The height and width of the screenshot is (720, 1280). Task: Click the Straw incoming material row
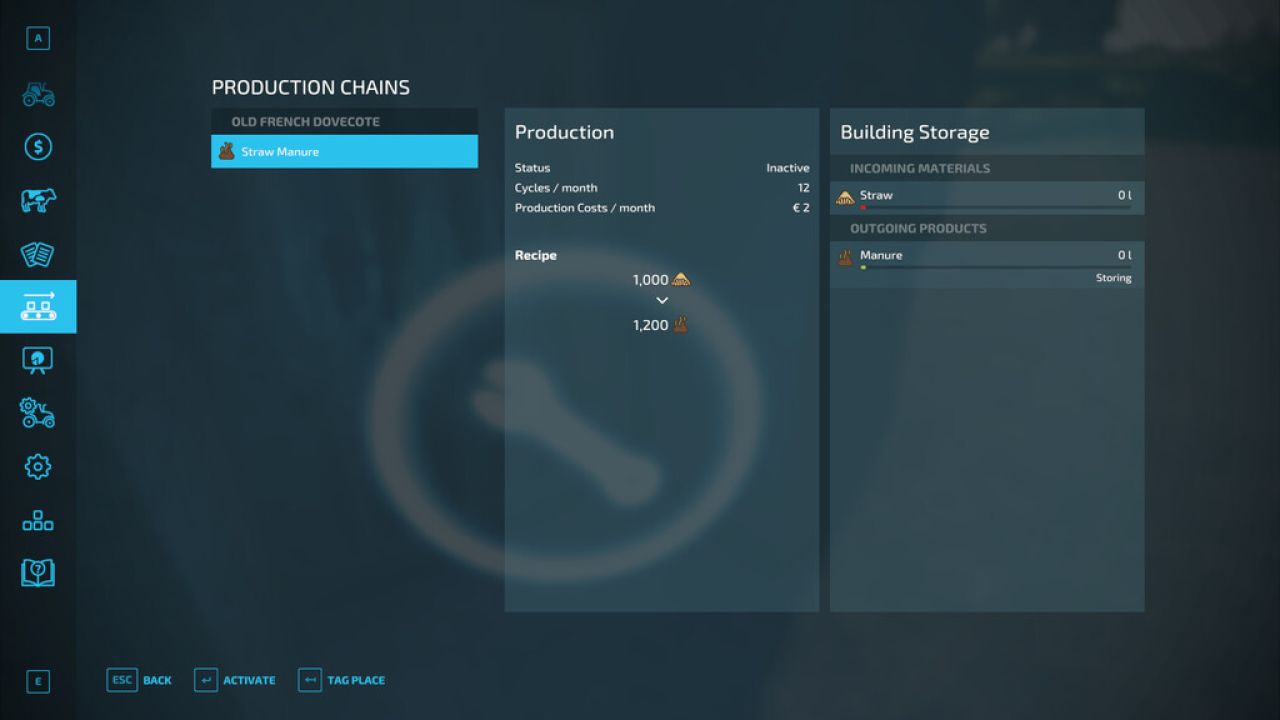pos(987,198)
